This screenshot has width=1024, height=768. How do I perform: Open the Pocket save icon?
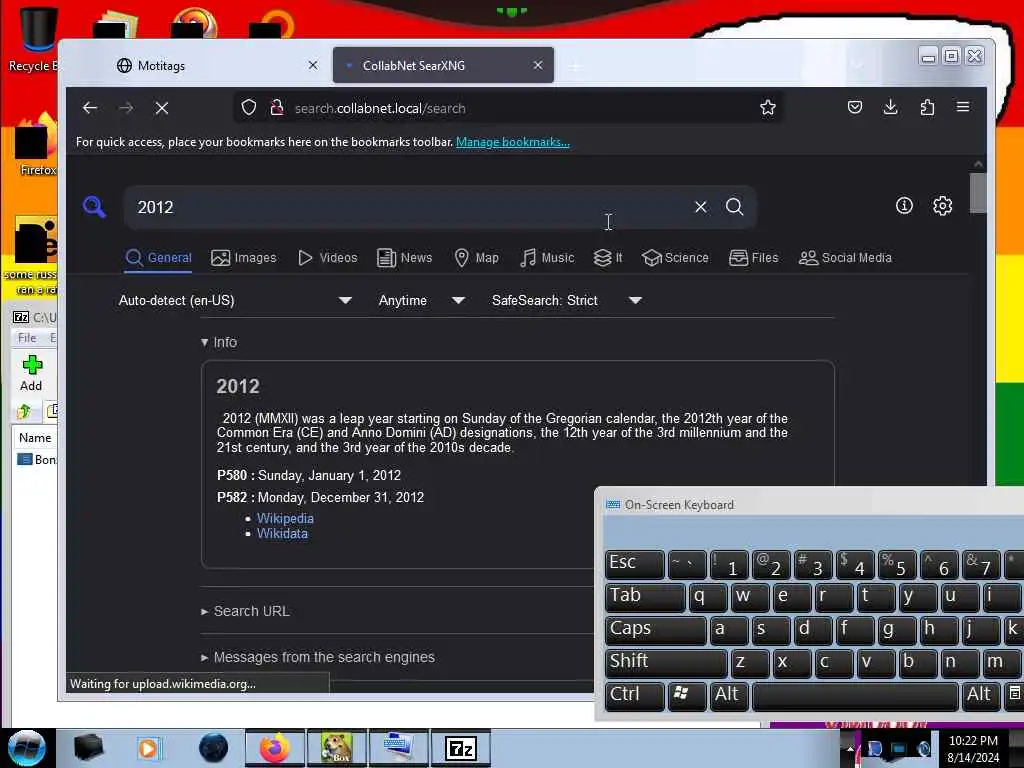(x=855, y=107)
